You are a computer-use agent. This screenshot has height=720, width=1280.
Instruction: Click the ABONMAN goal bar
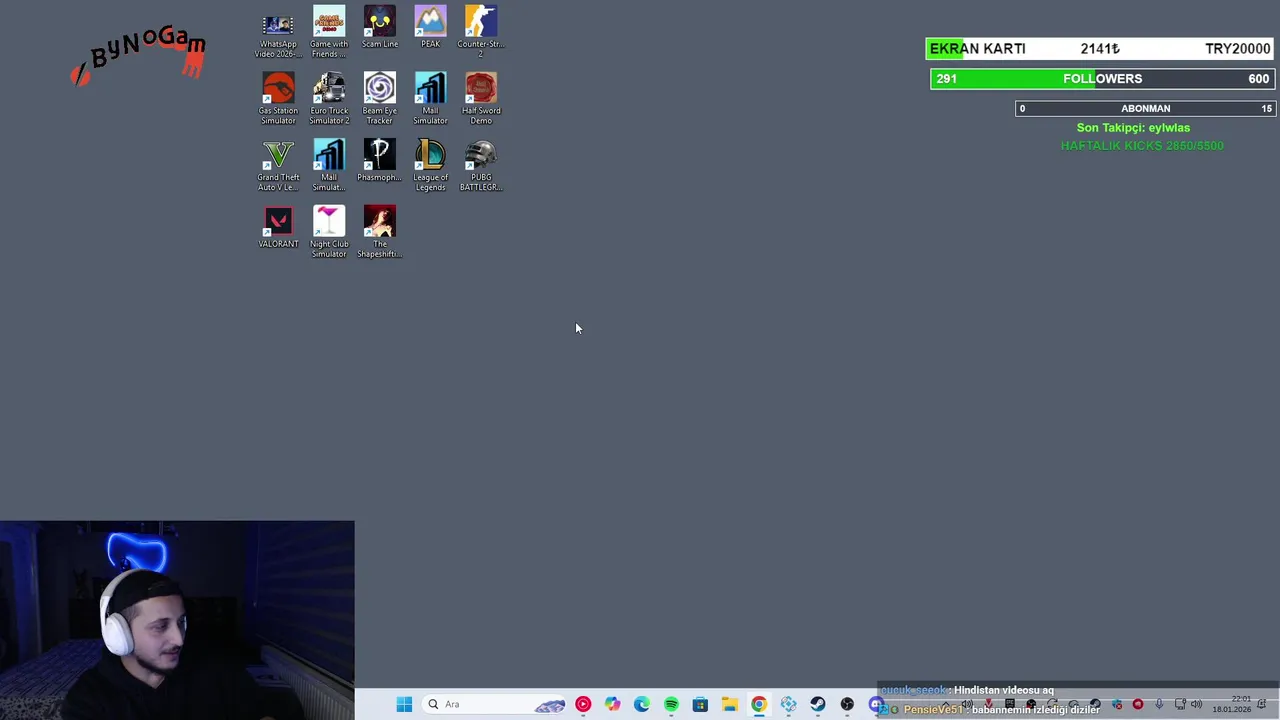(x=1145, y=108)
